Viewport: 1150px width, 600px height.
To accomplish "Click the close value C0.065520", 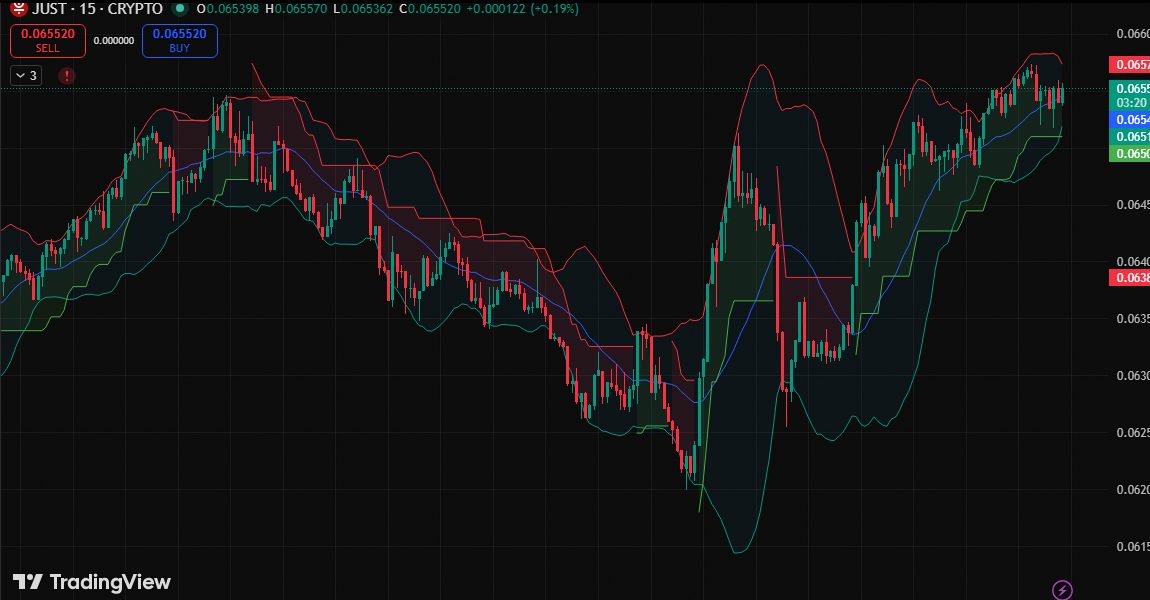I will coord(429,9).
